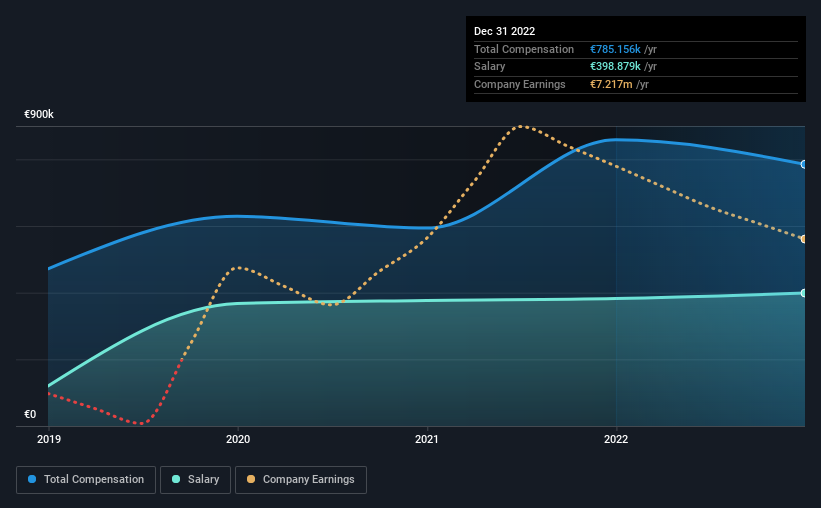
Task: Click the 2022 x-axis label
Action: coord(616,439)
